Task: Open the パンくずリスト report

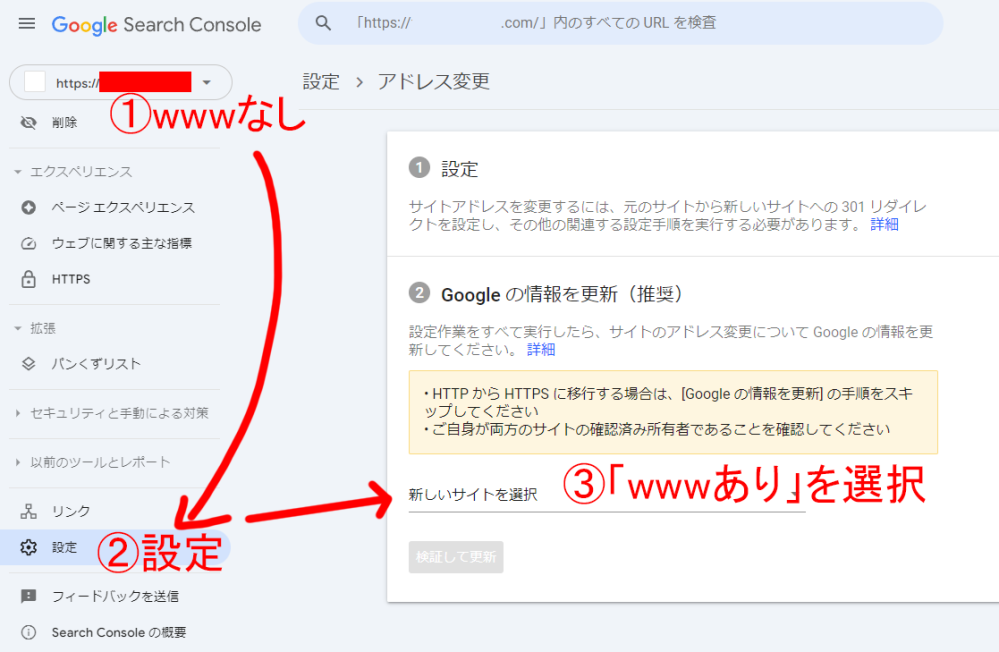Action: point(96,364)
